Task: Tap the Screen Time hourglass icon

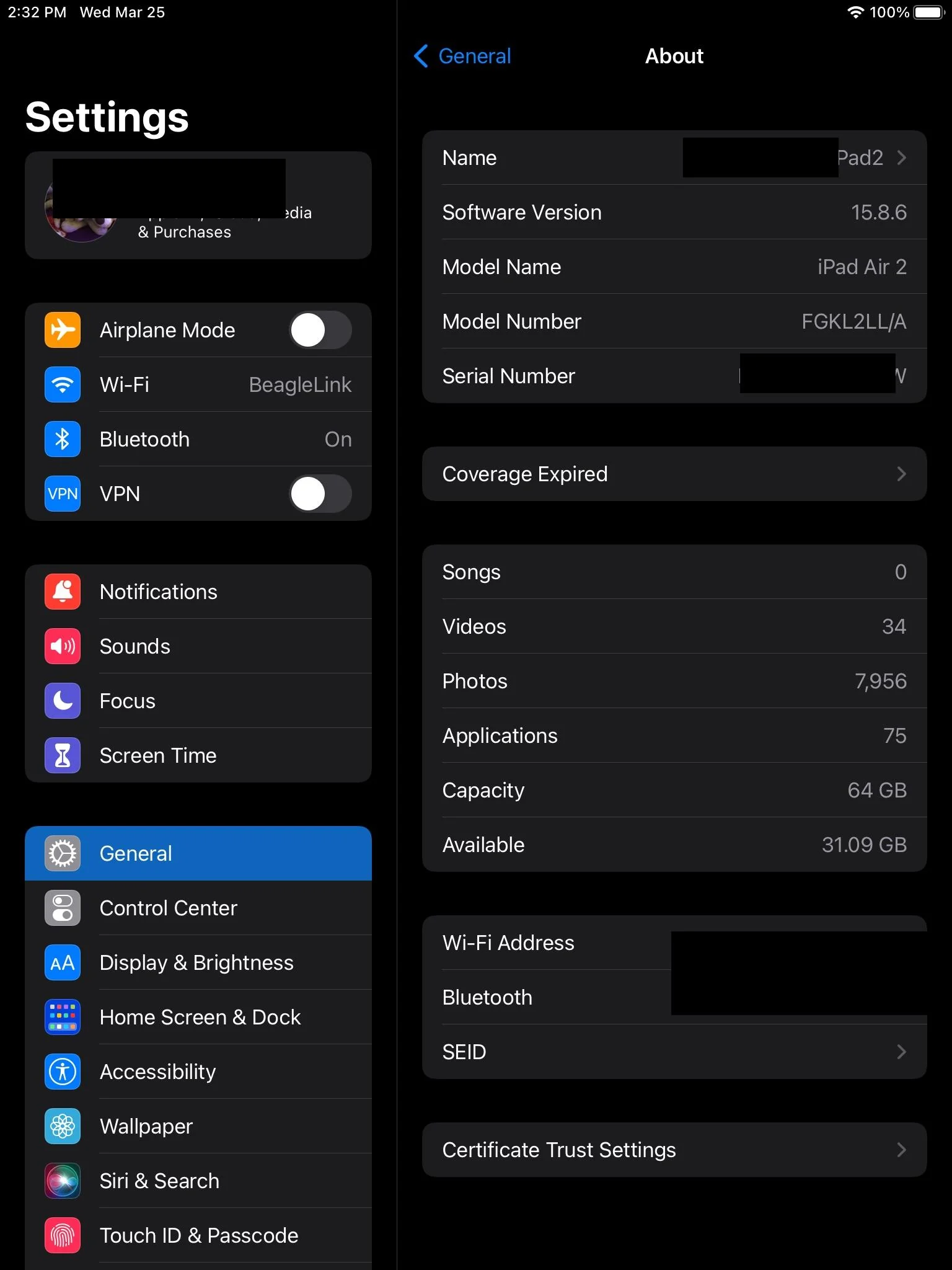Action: 63,755
